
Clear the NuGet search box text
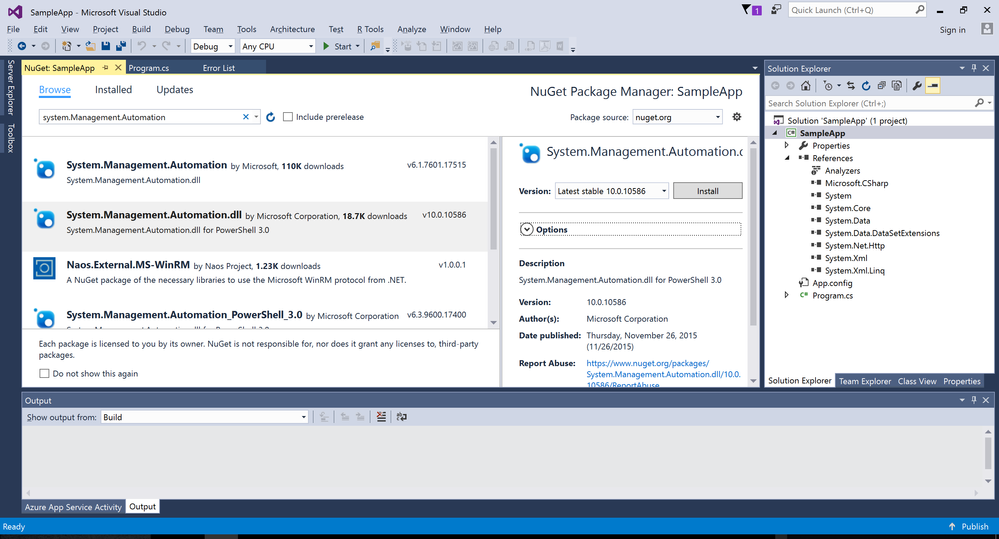click(x=246, y=117)
